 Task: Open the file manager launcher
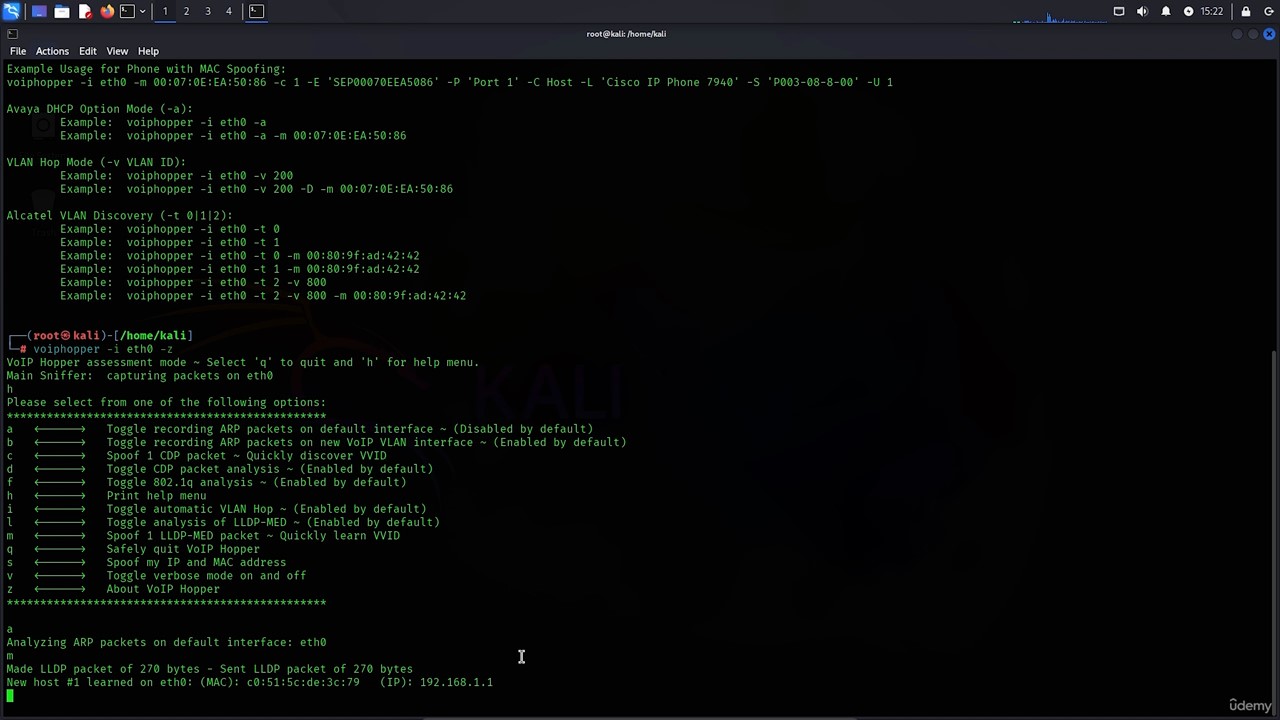point(62,11)
